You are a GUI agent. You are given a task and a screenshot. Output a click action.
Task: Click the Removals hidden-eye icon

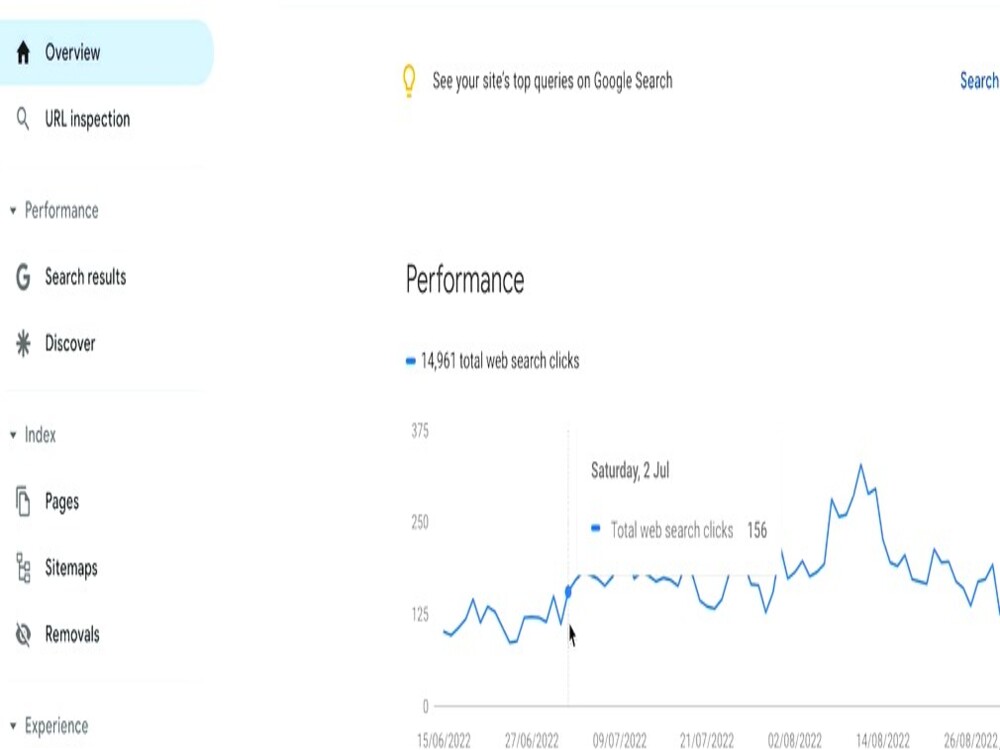[x=22, y=634]
